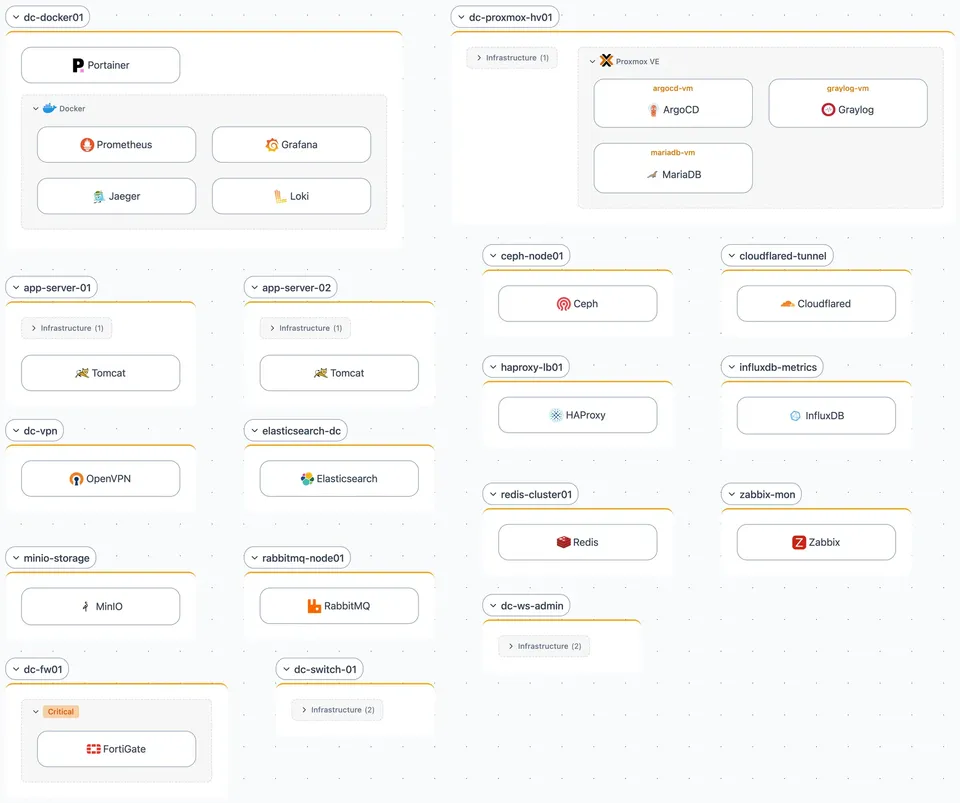The height and width of the screenshot is (803, 960).
Task: Click the ArgoCD octopus icon
Action: 654,110
